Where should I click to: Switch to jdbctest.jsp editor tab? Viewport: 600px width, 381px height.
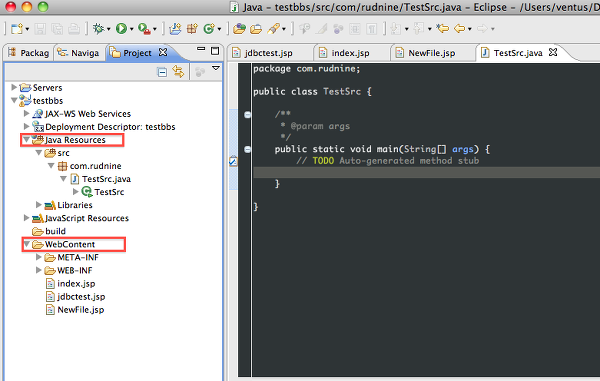[262, 53]
